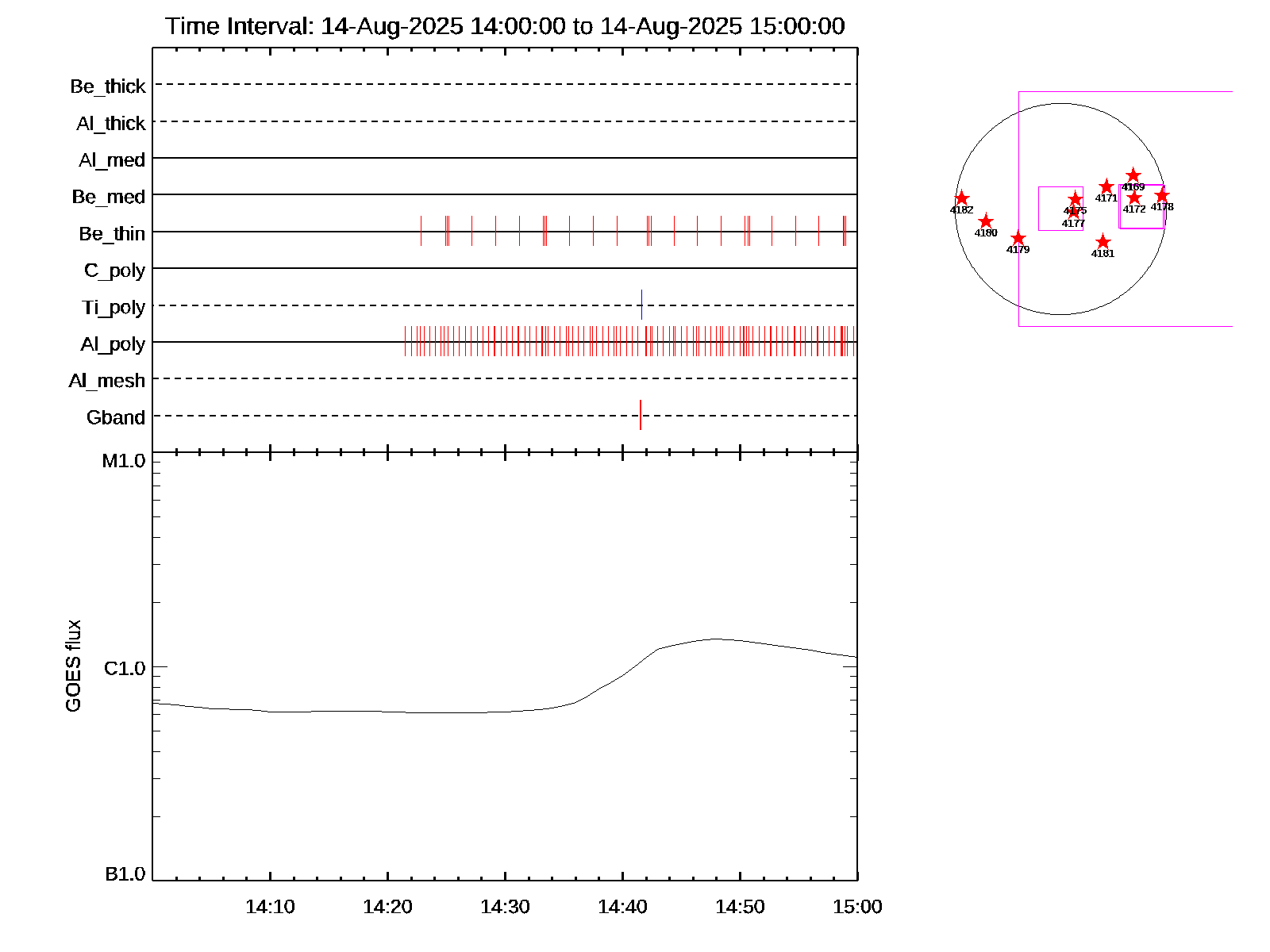Viewport: 1270px width, 952px height.
Task: Click the Al_mesh filter label
Action: (107, 381)
